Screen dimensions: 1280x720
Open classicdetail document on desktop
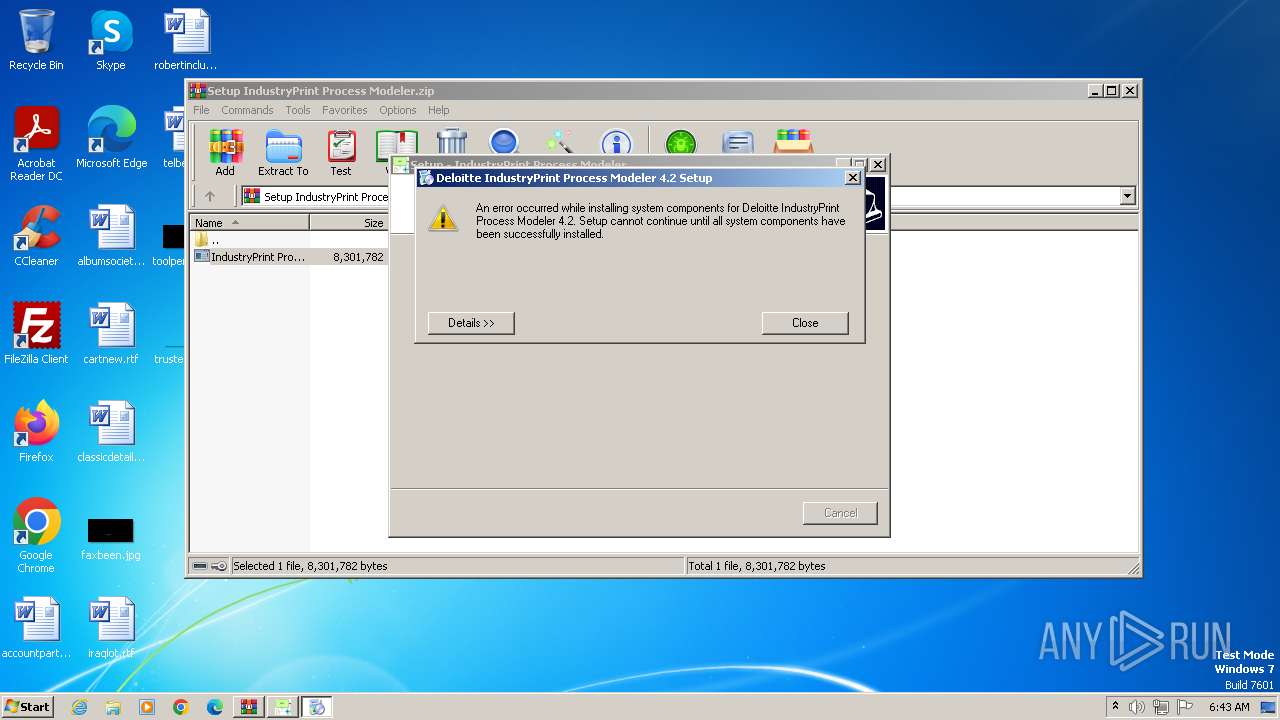pos(111,432)
